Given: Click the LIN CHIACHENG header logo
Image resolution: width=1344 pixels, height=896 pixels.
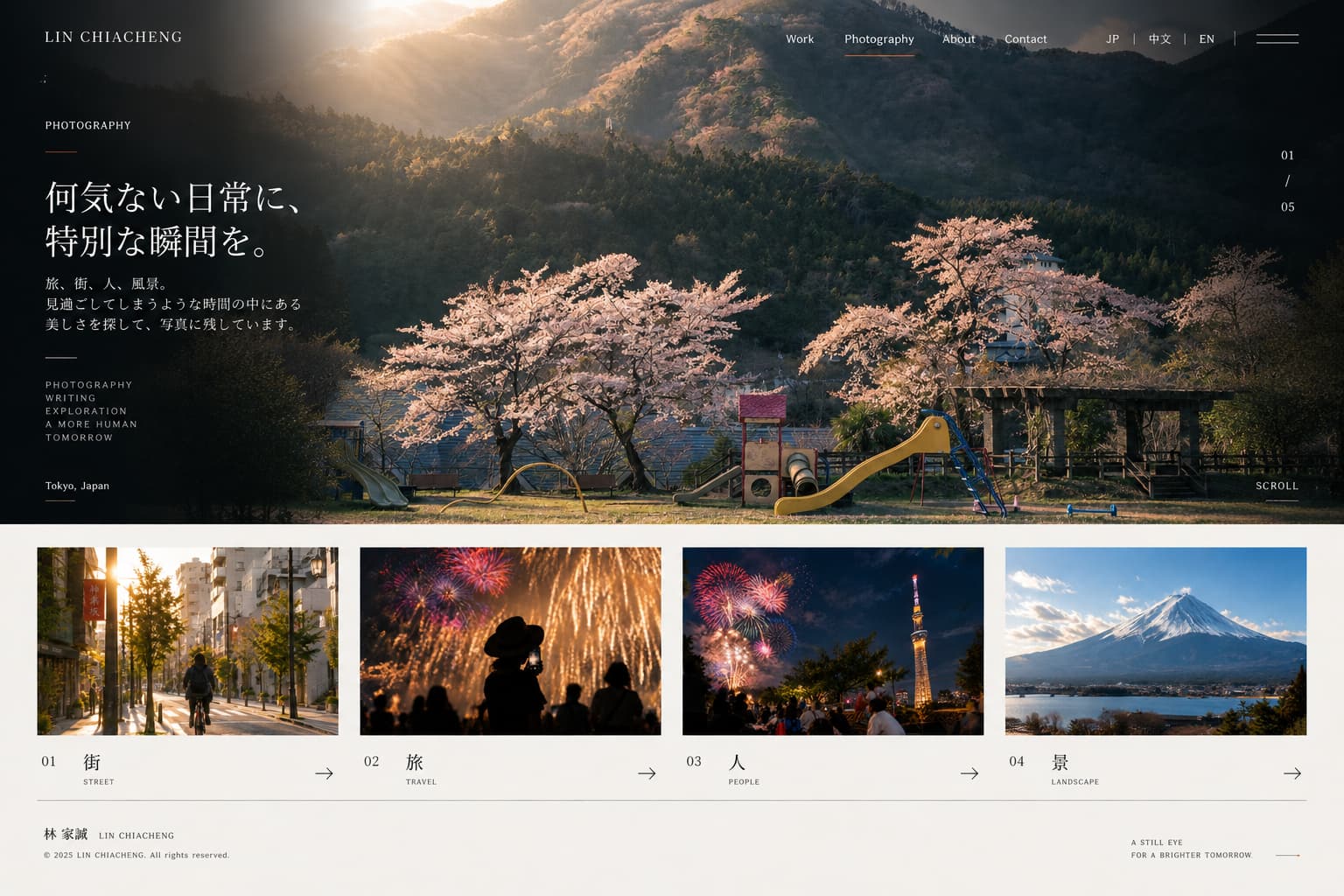Looking at the screenshot, I should [x=114, y=37].
